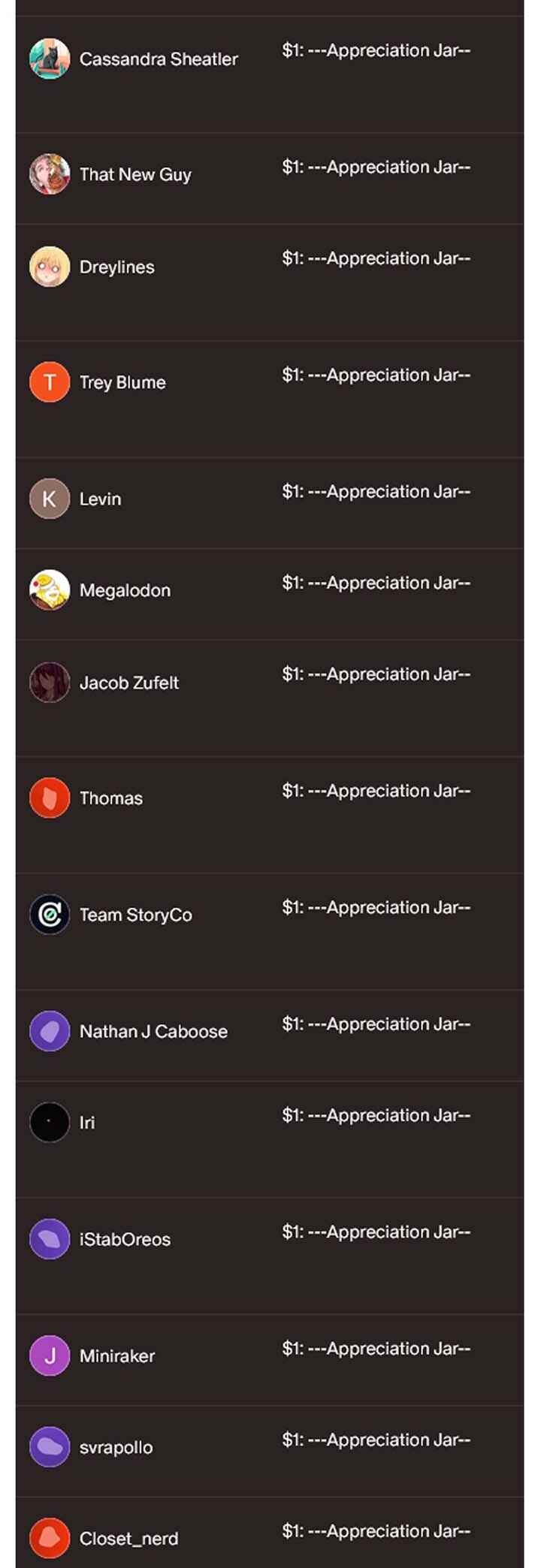Select the svrapollo username
Viewport: 541px width, 1568px height.
tap(116, 1447)
